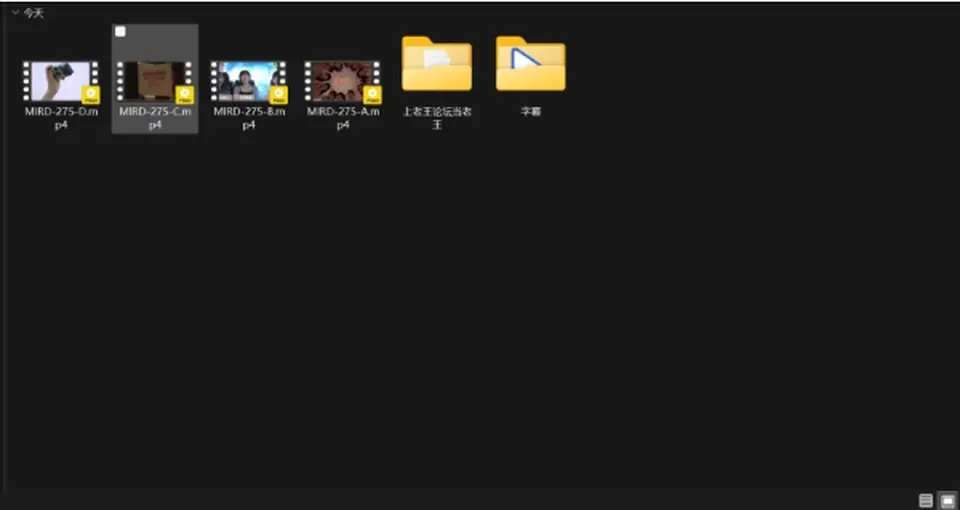
Task: Select the 字幕 folder
Action: (x=531, y=64)
